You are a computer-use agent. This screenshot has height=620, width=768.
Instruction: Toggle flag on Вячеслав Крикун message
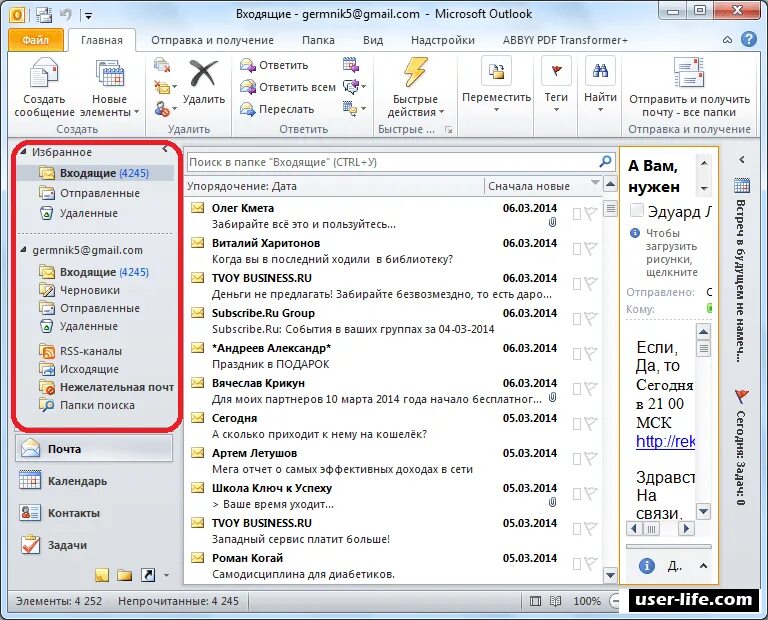[591, 389]
